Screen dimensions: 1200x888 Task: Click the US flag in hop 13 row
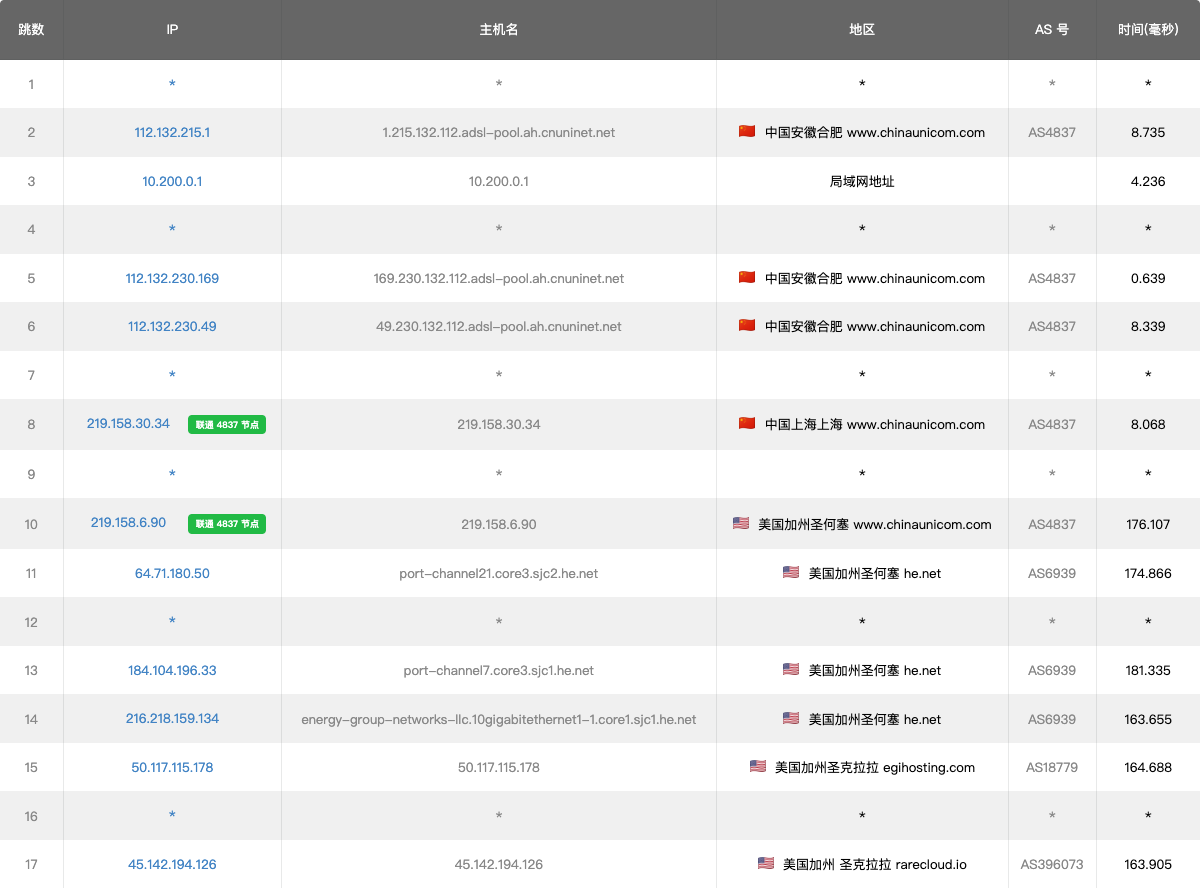[x=791, y=669]
